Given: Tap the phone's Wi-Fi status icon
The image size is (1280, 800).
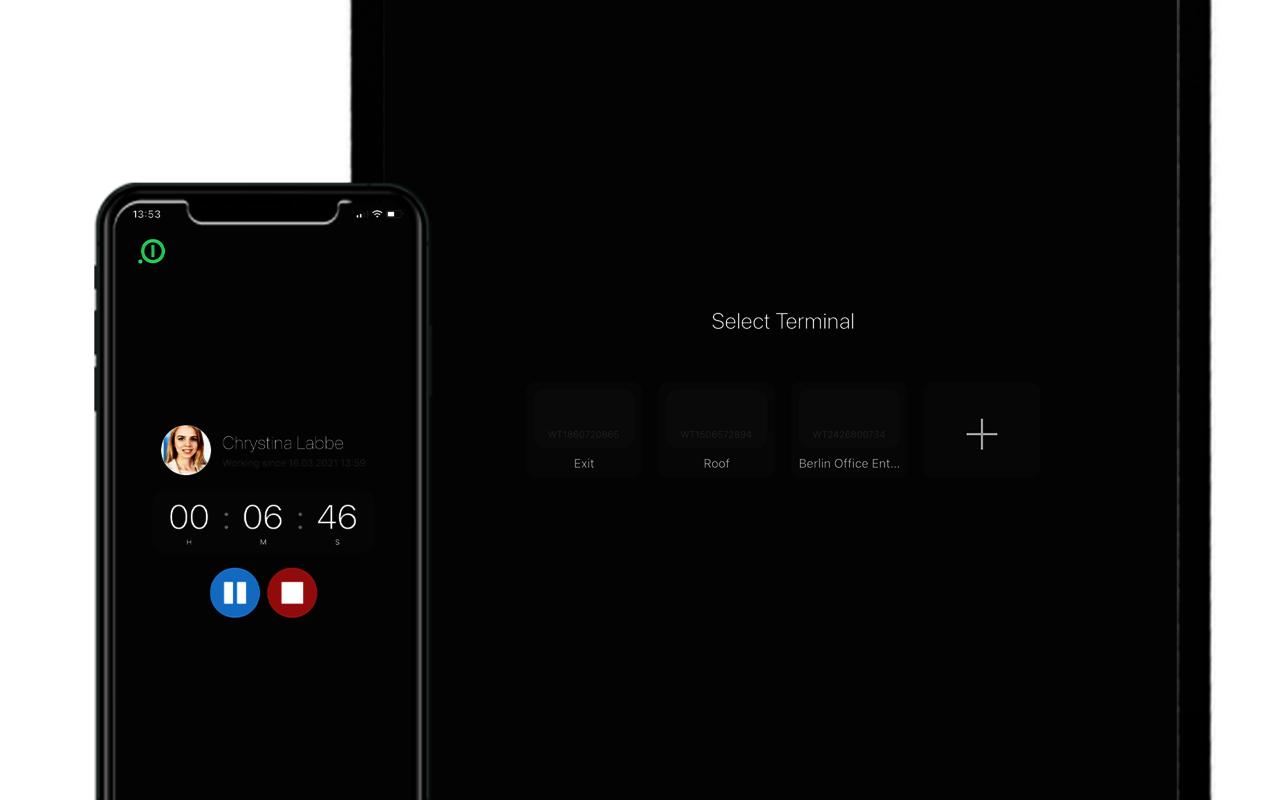Looking at the screenshot, I should [377, 214].
